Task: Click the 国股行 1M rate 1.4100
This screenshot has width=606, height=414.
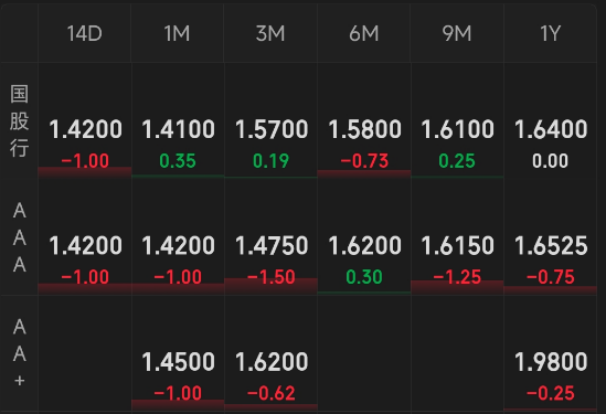Action: (x=178, y=130)
